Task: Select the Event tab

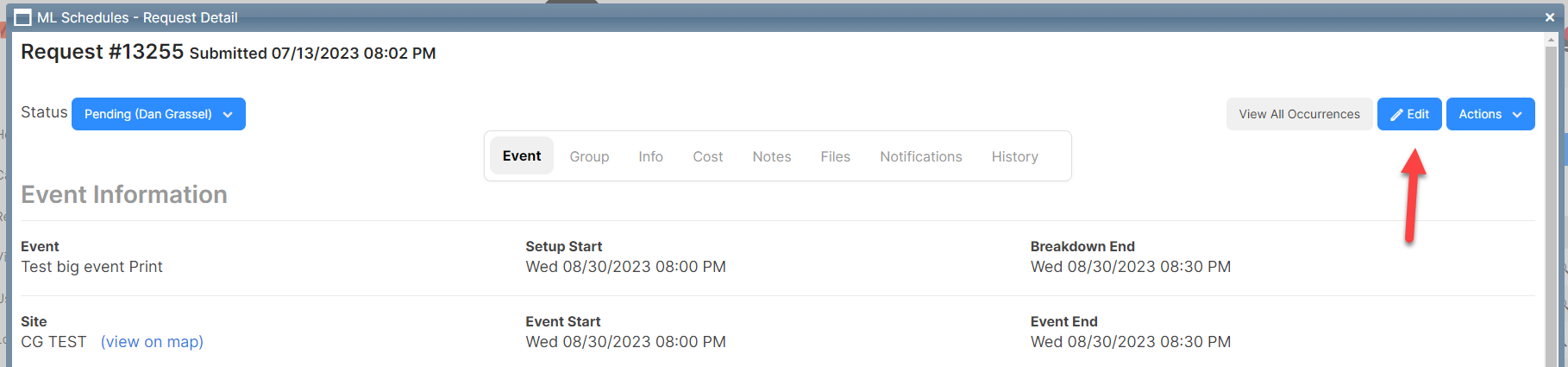Action: [x=522, y=155]
